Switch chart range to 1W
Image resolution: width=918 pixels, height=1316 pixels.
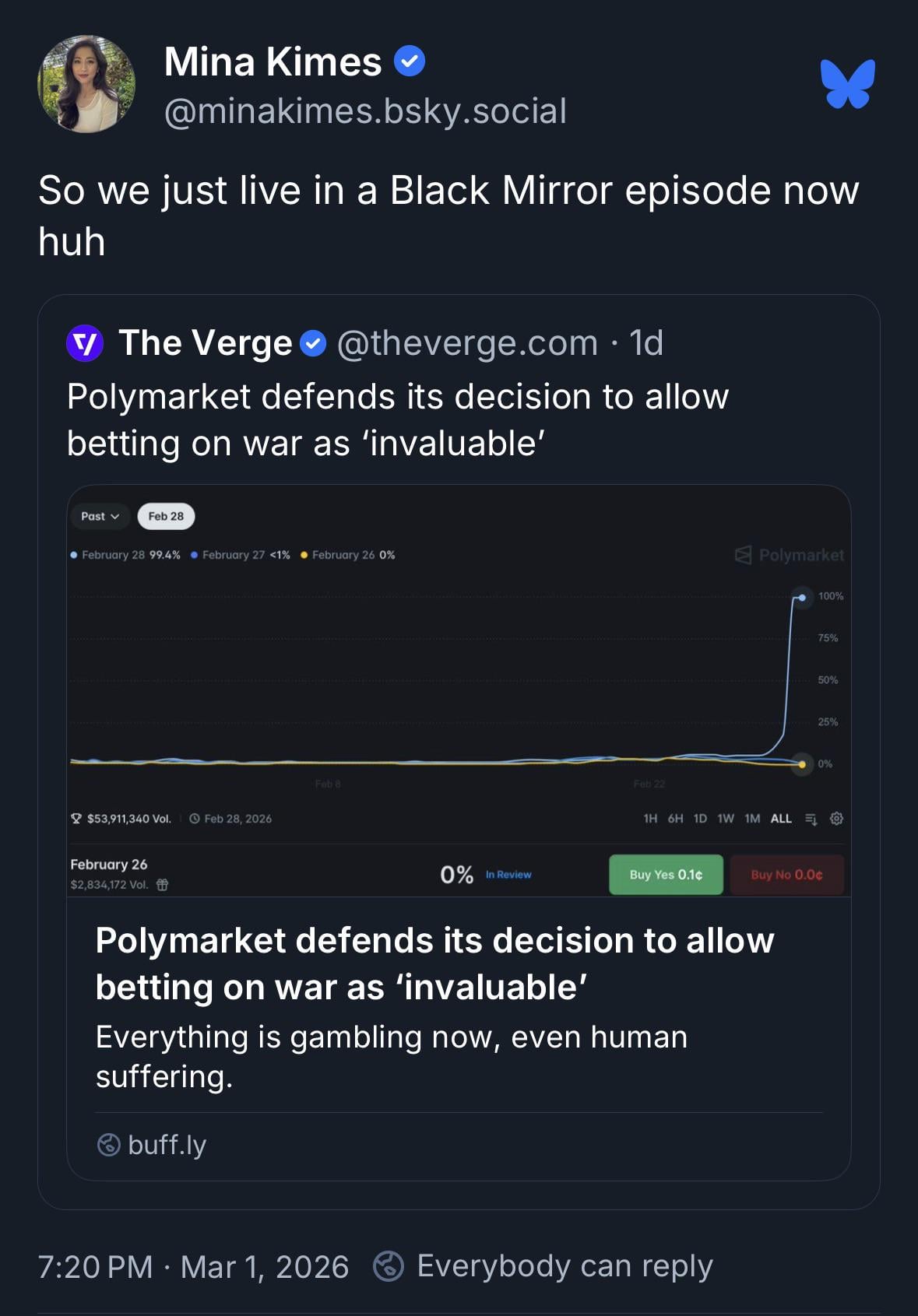pyautogui.click(x=726, y=819)
